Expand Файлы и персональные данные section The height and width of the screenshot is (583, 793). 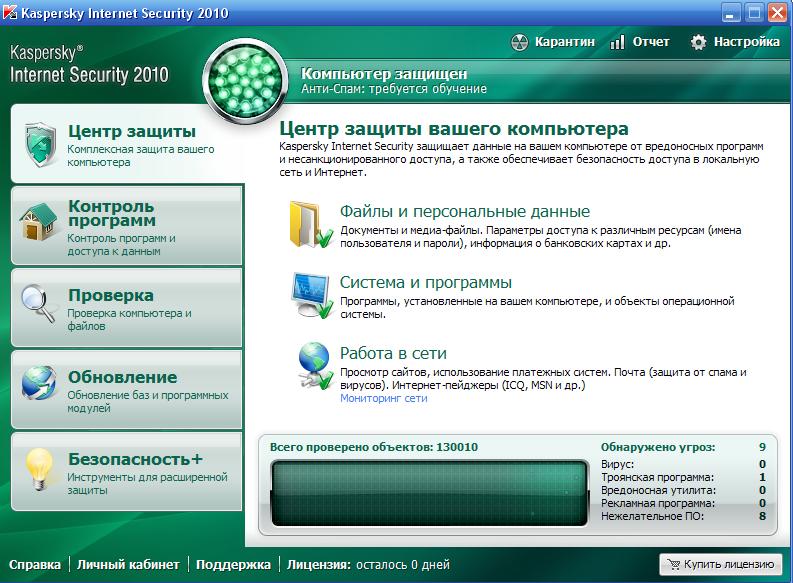(x=465, y=211)
